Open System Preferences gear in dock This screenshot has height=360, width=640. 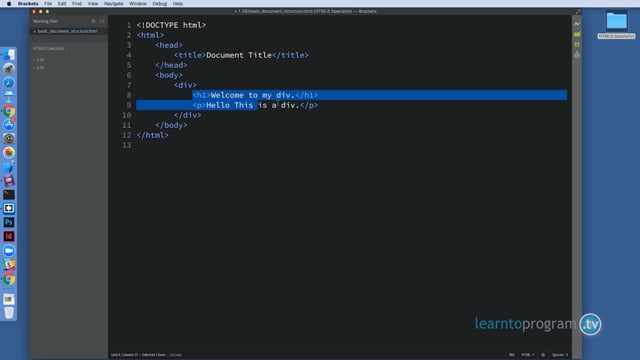9,138
